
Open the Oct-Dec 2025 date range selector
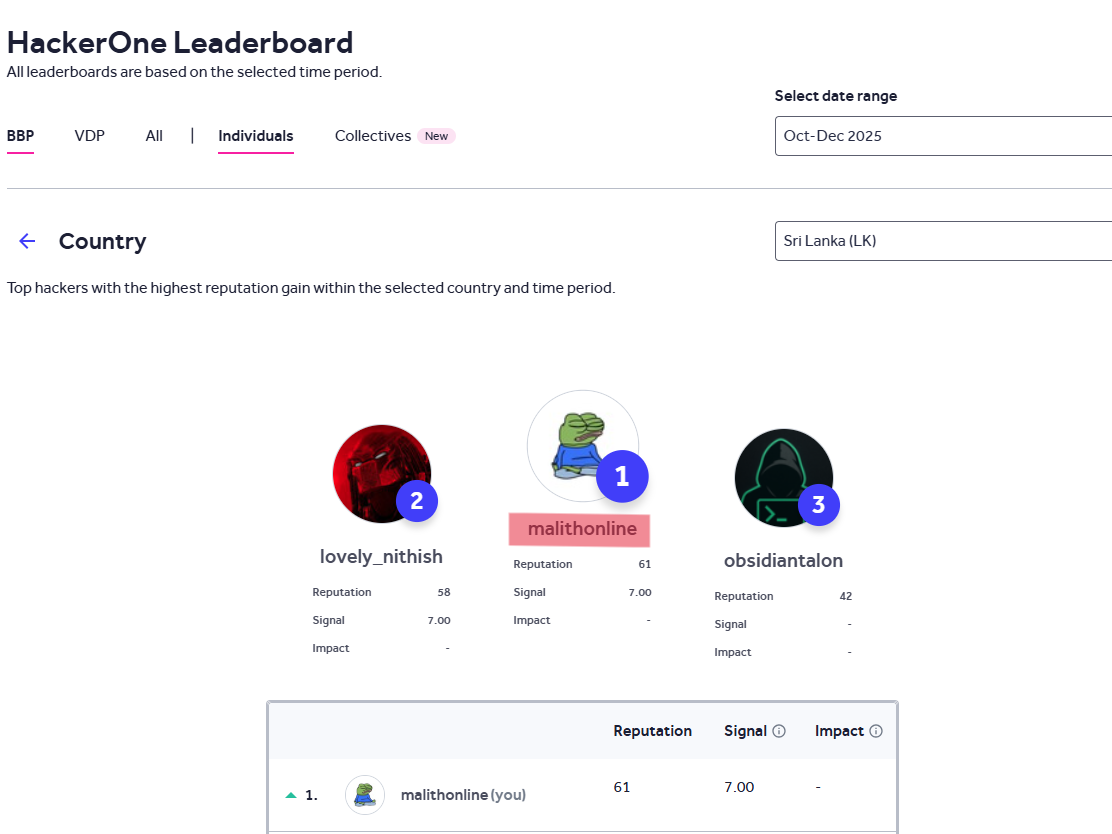coord(940,136)
